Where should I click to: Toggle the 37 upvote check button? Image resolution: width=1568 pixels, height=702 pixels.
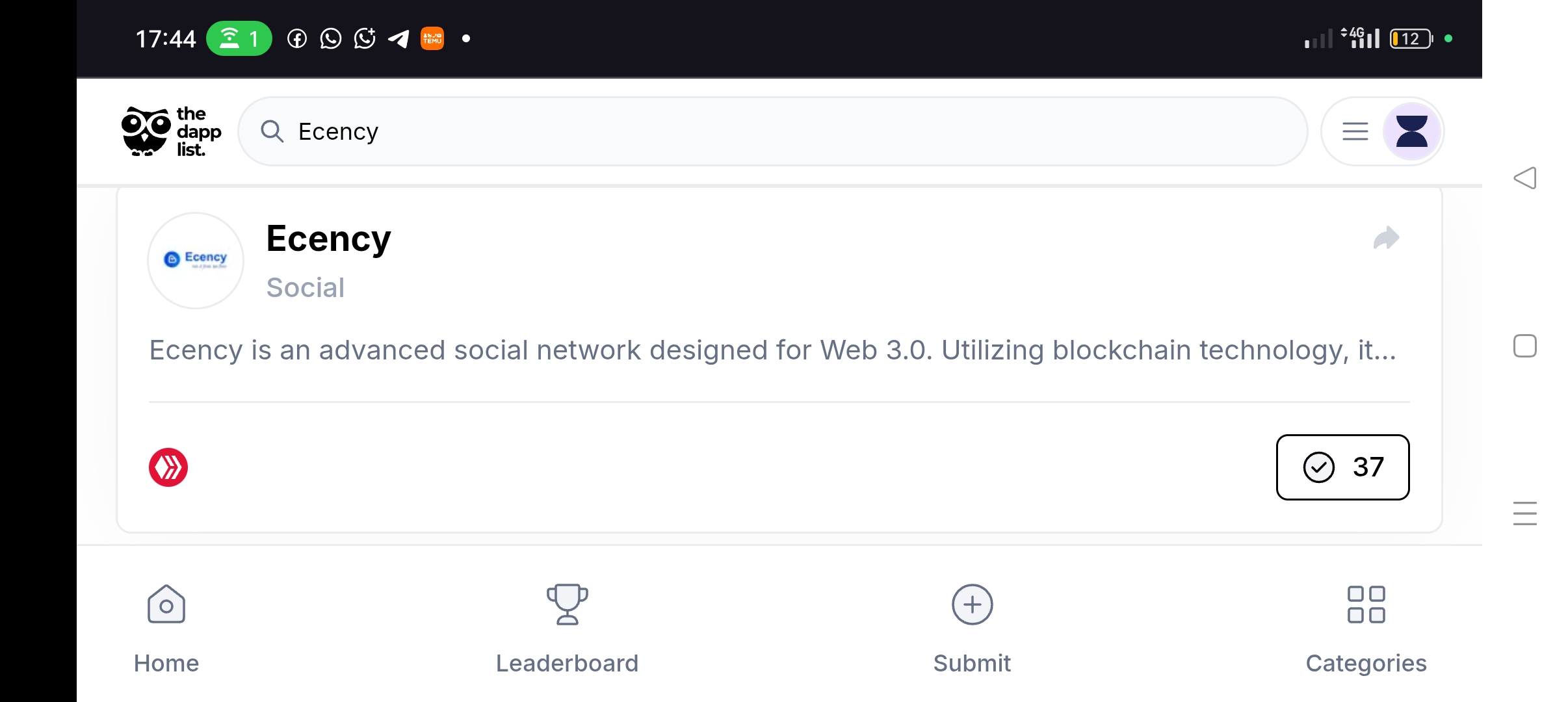[x=1343, y=467]
